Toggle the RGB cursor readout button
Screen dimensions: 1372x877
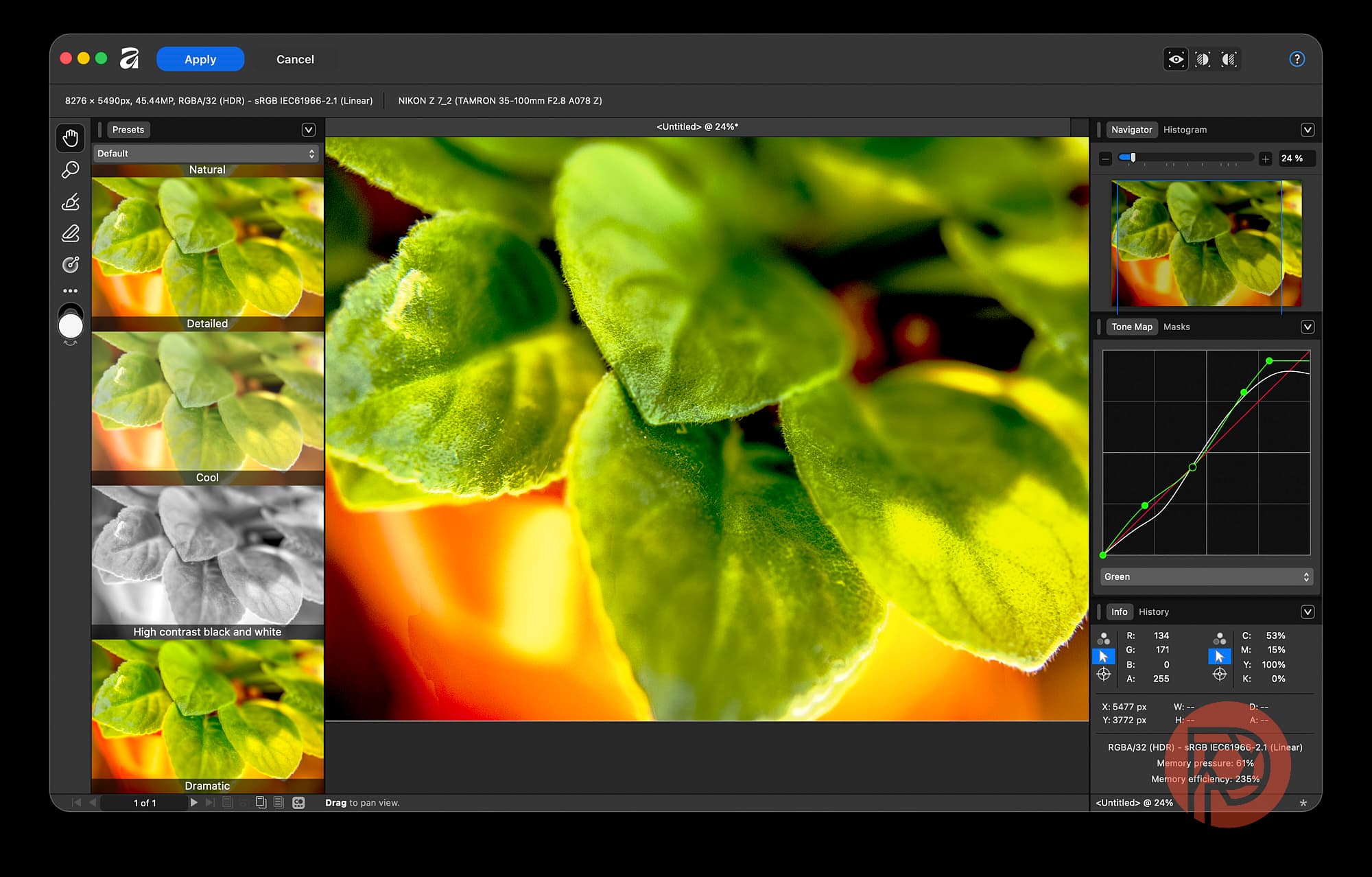click(1104, 657)
